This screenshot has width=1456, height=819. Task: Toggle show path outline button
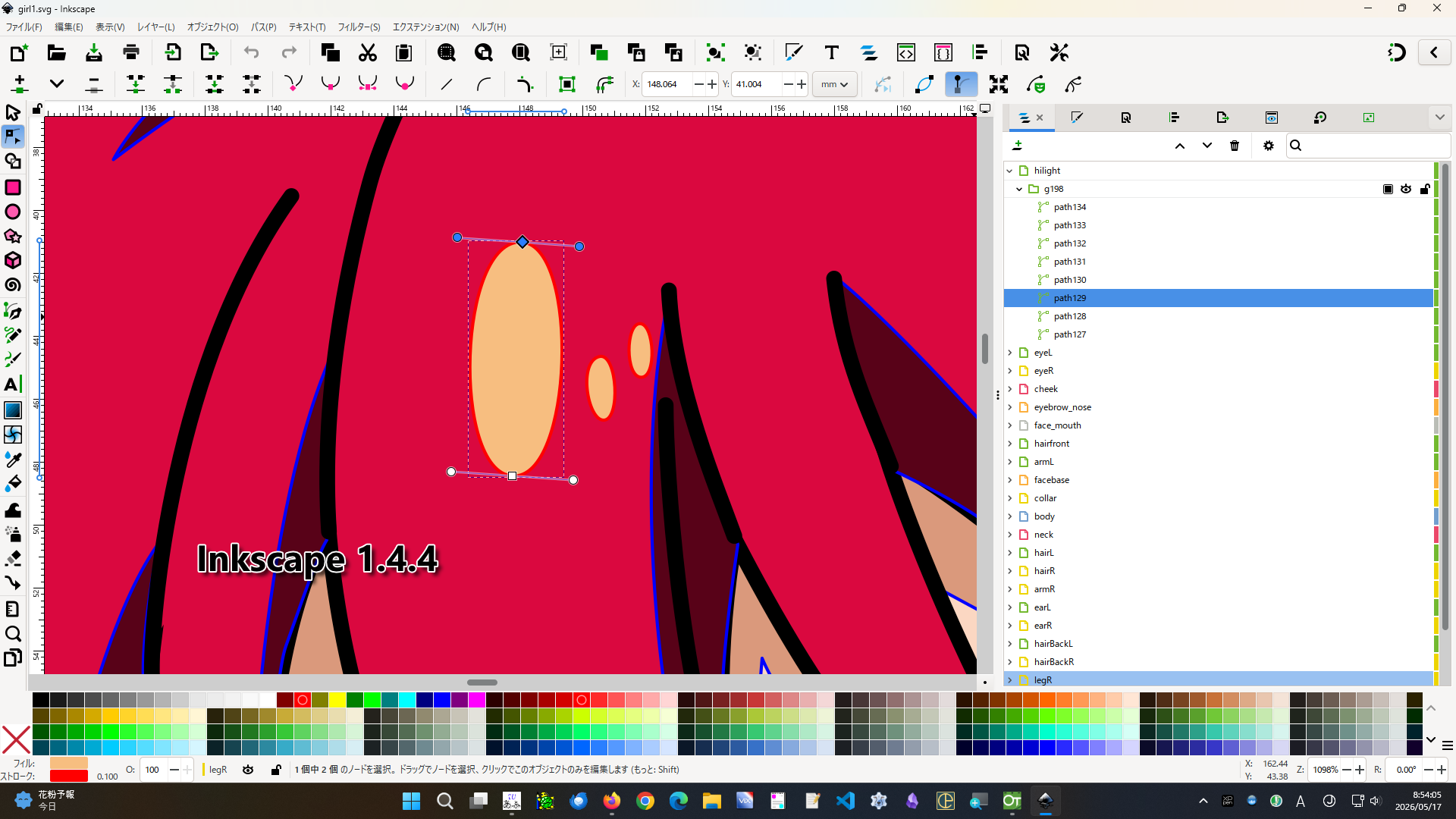[924, 84]
